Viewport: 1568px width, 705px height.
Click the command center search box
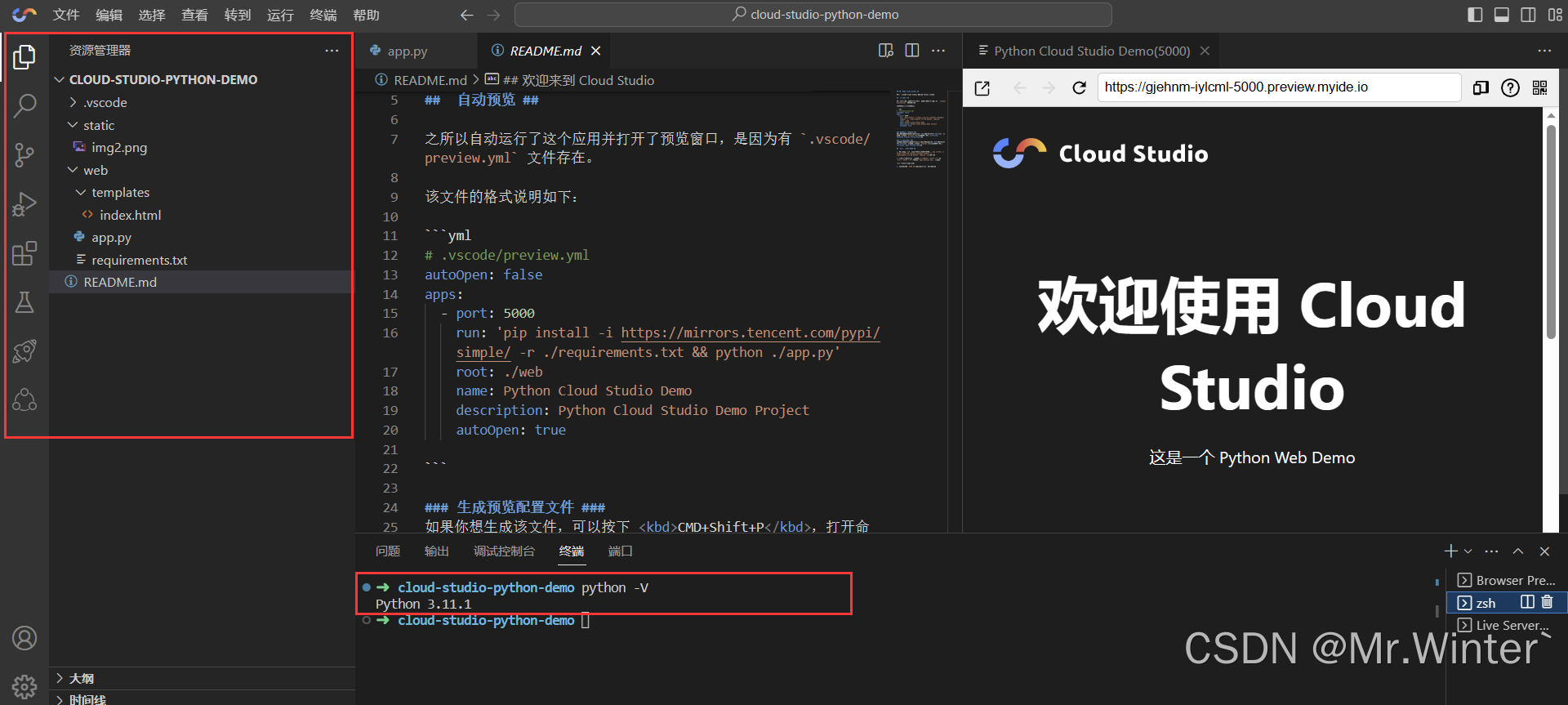point(813,15)
